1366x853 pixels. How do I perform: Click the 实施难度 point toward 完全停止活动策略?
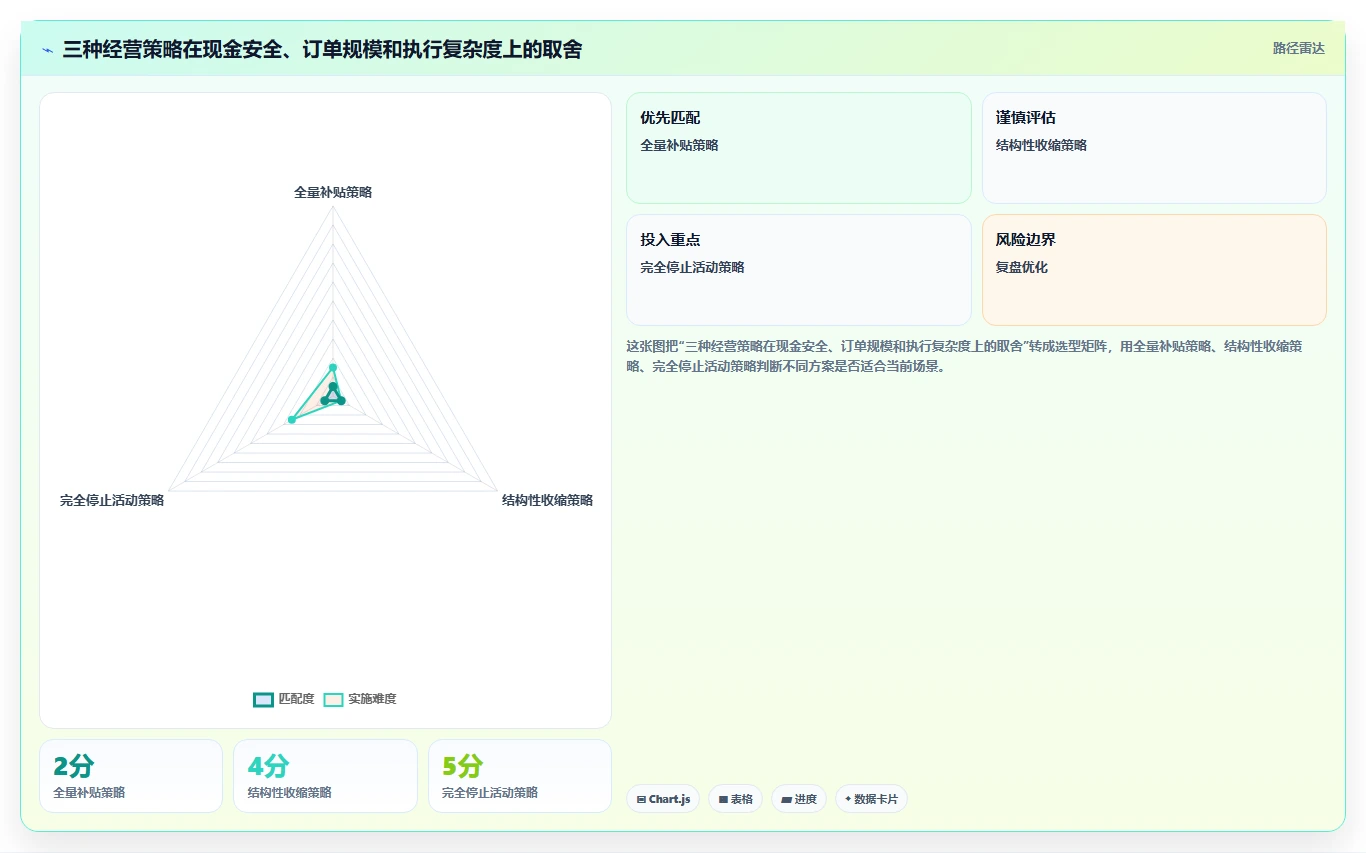click(x=291, y=419)
